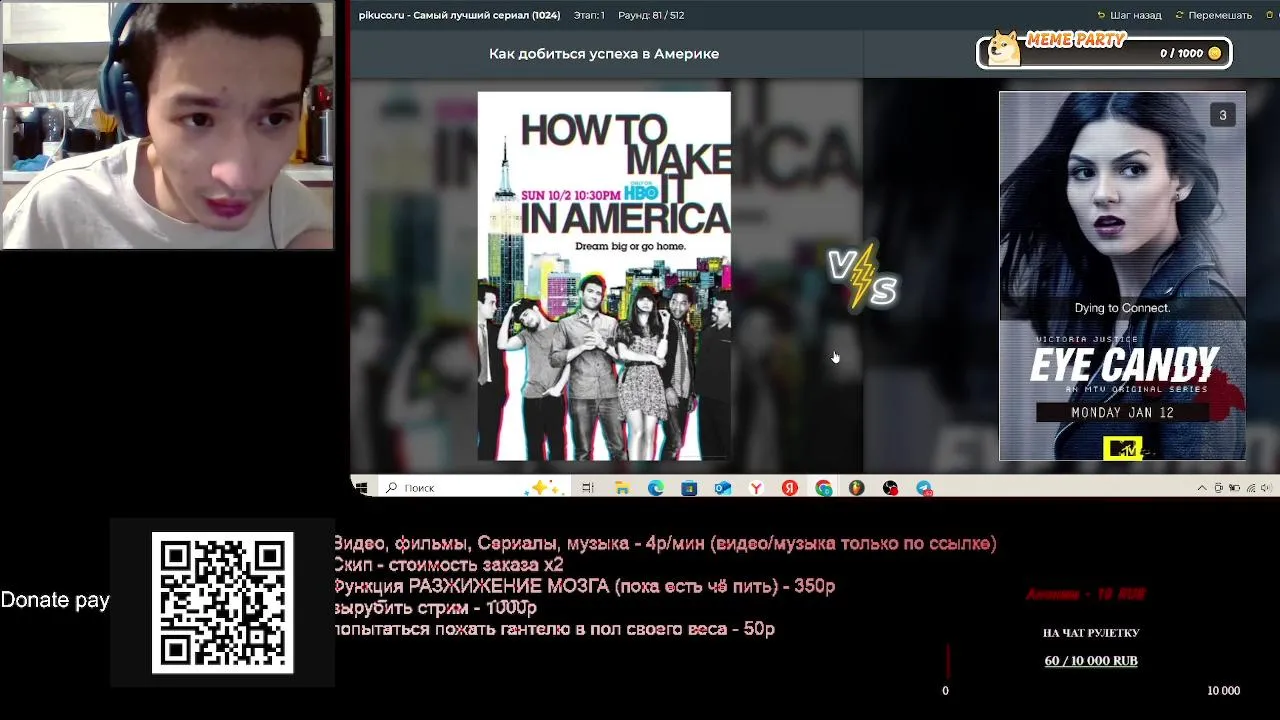Click the Meme Party doge mascot icon
This screenshot has width=1280, height=720.
(x=1004, y=48)
